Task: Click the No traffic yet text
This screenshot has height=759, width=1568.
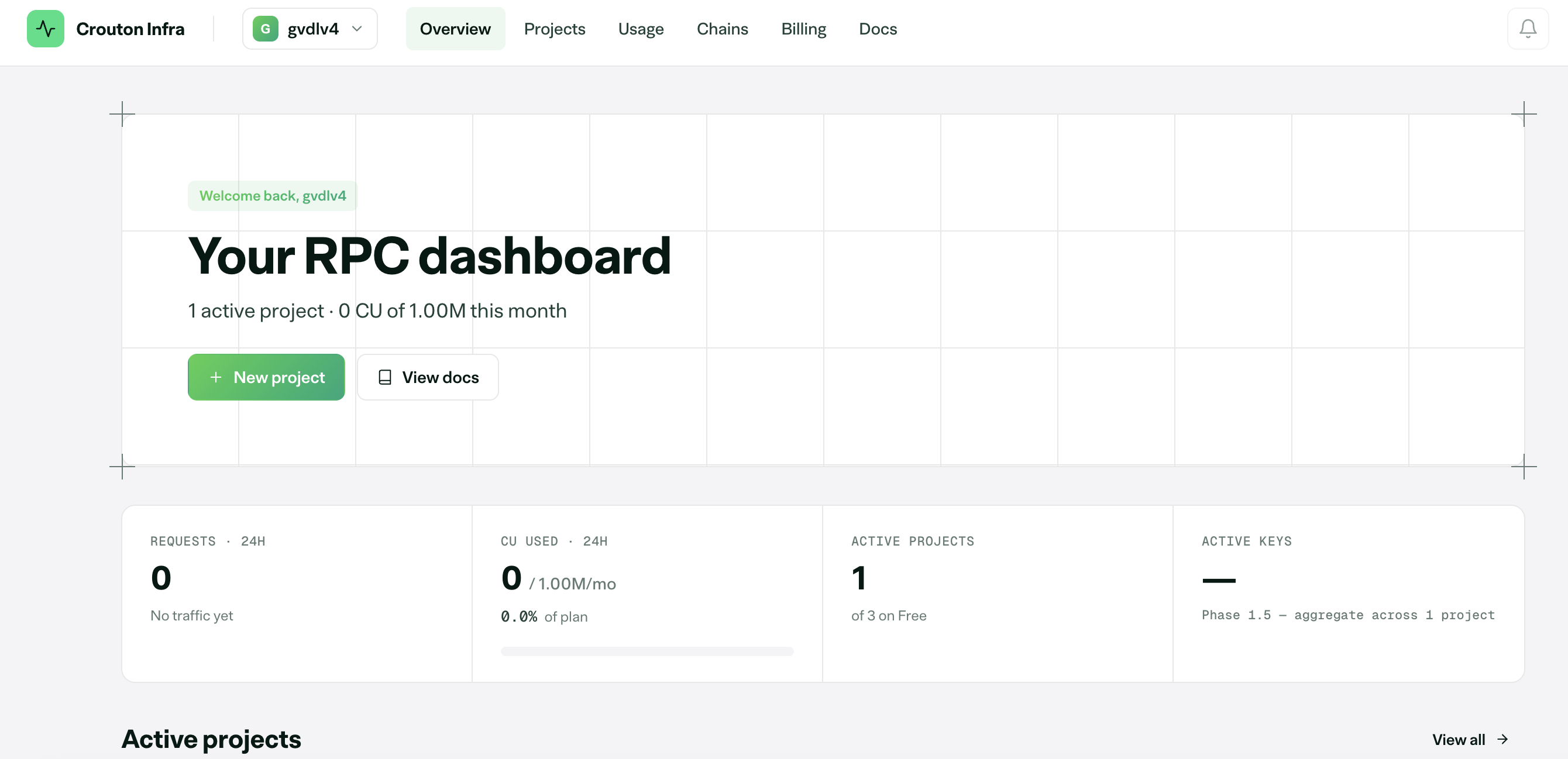Action: [192, 615]
